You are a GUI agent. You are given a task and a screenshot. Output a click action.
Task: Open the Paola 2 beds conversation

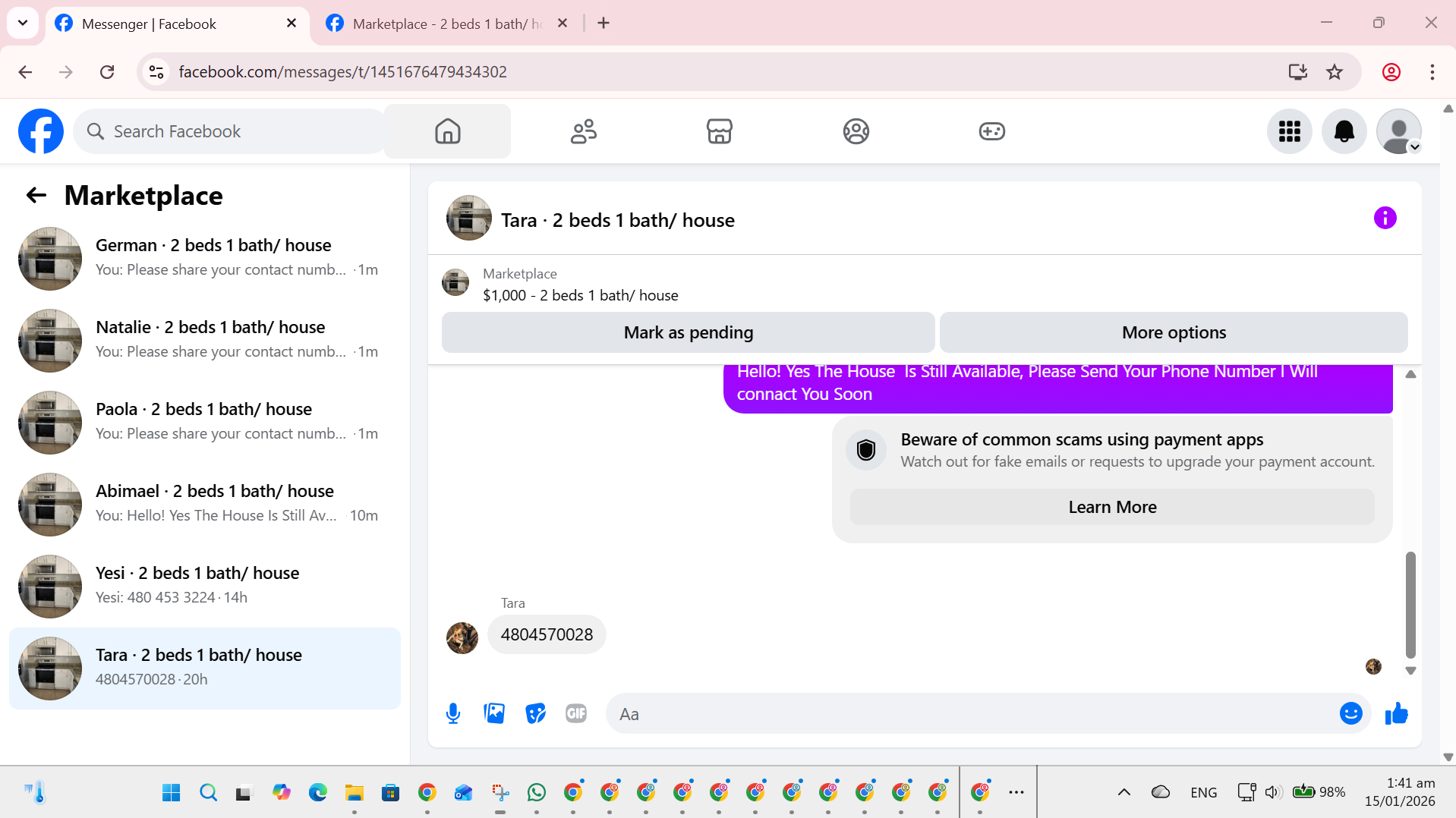205,422
